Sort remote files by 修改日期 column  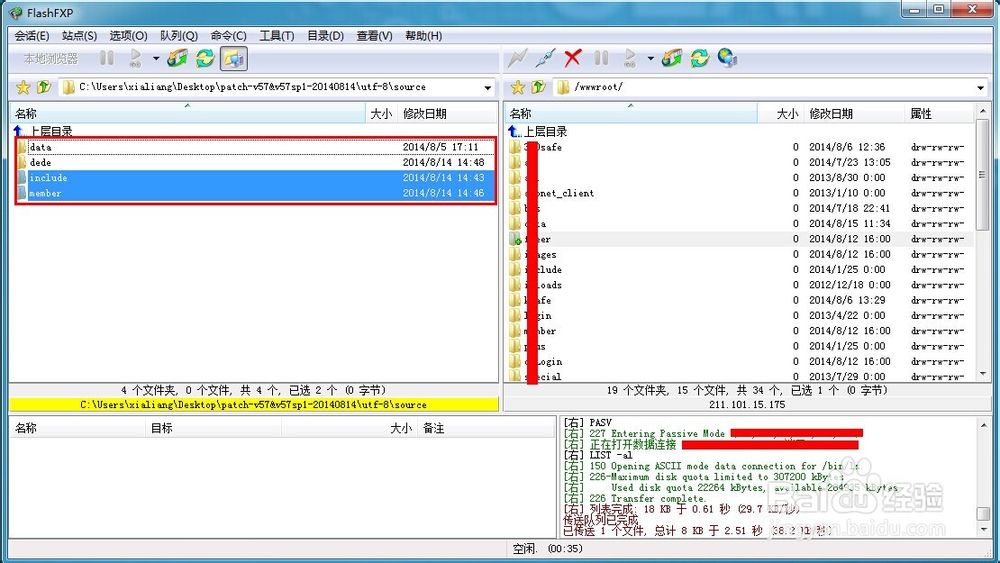point(854,113)
